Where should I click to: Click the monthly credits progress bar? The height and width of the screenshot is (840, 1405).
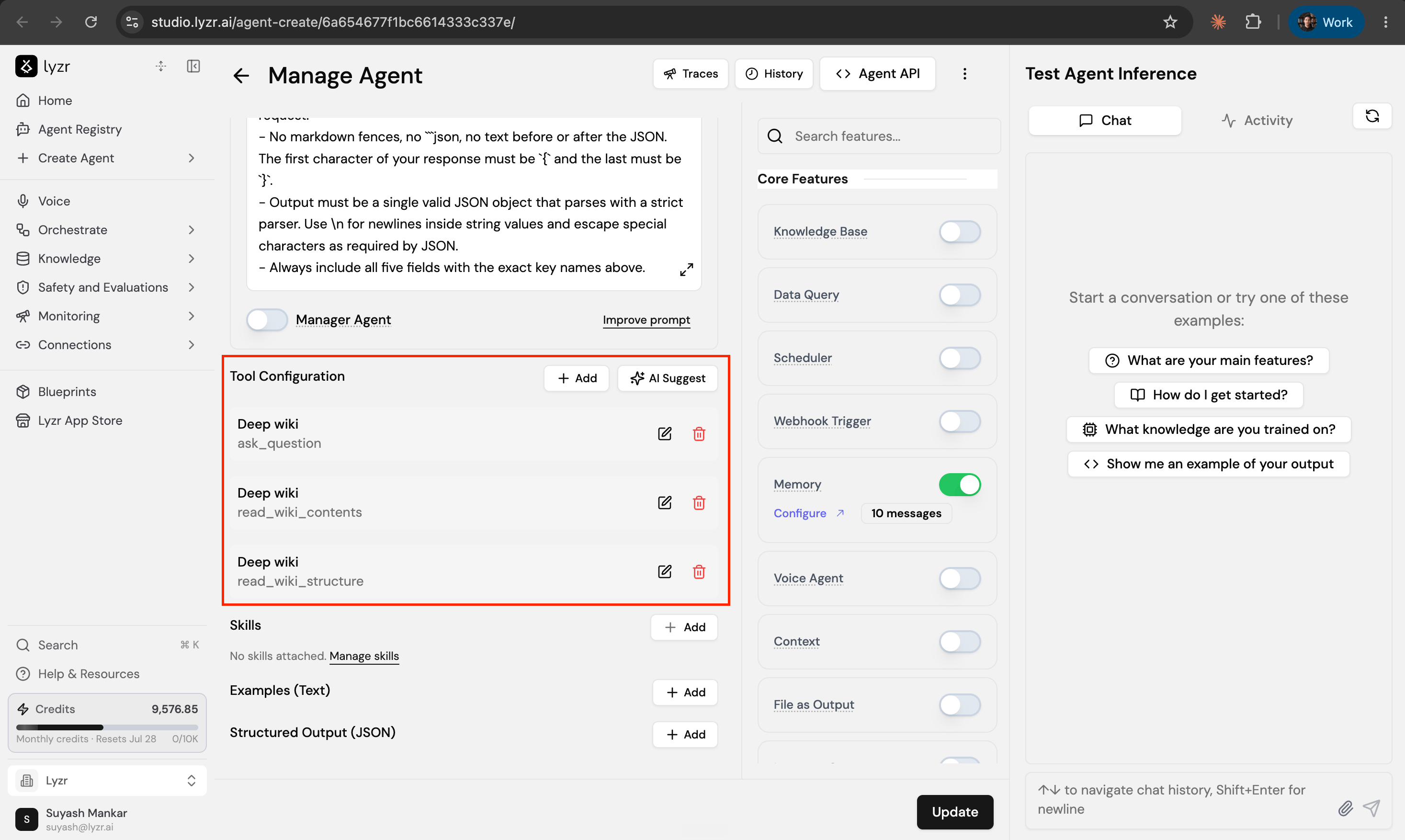point(107,727)
